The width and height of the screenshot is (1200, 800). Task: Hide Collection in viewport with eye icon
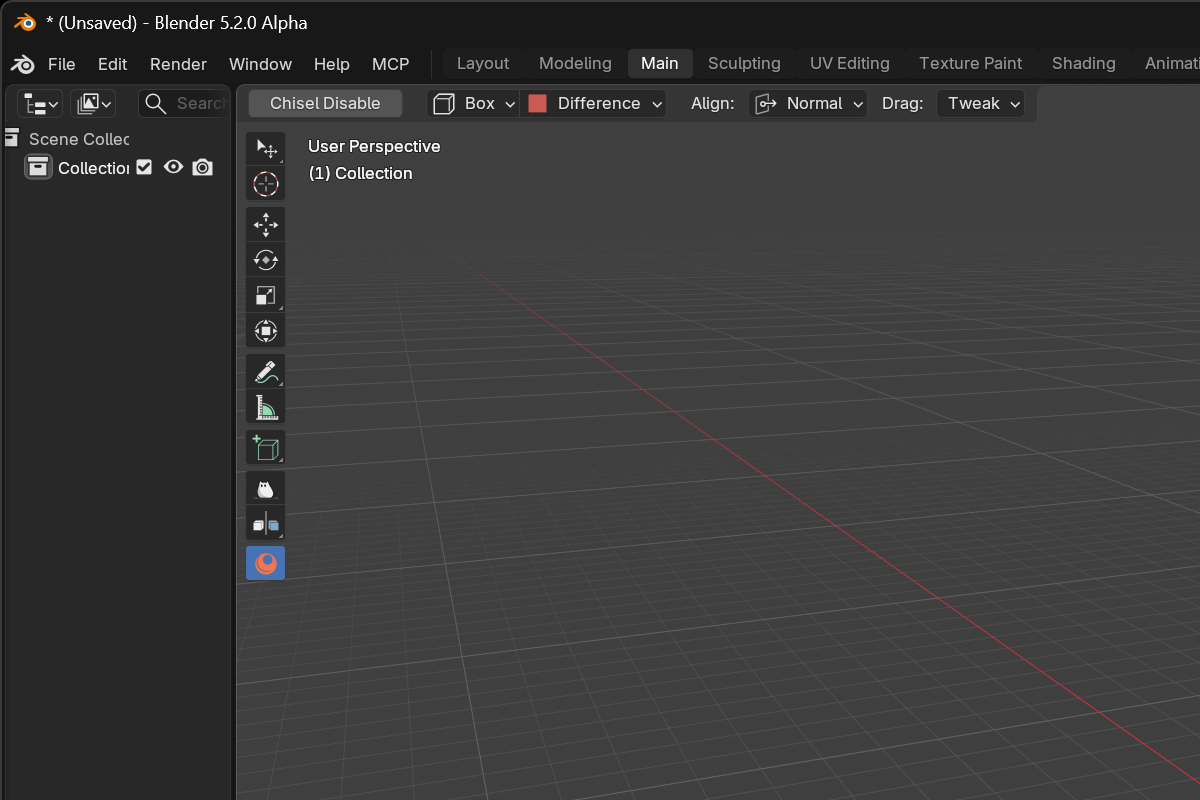click(174, 167)
